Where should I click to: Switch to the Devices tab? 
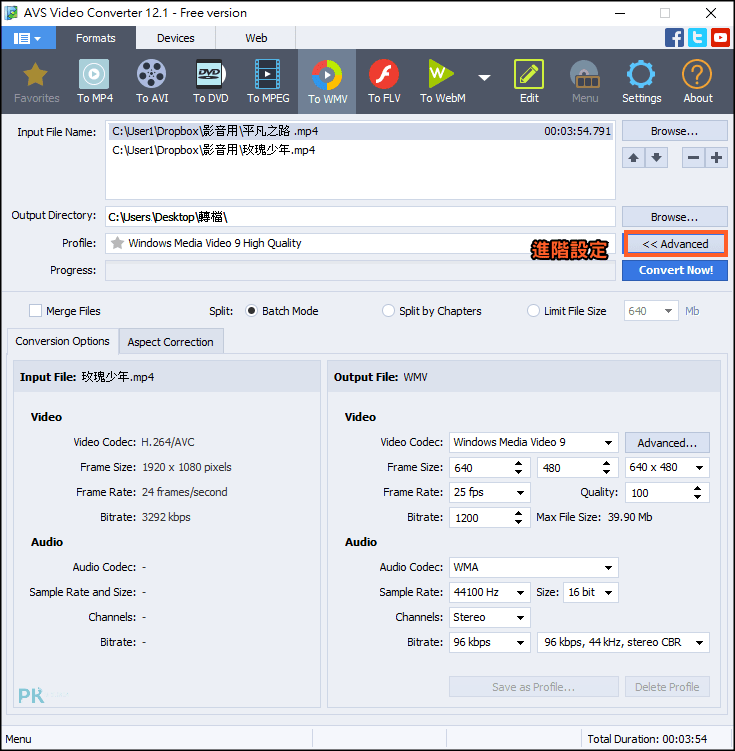tap(176, 38)
